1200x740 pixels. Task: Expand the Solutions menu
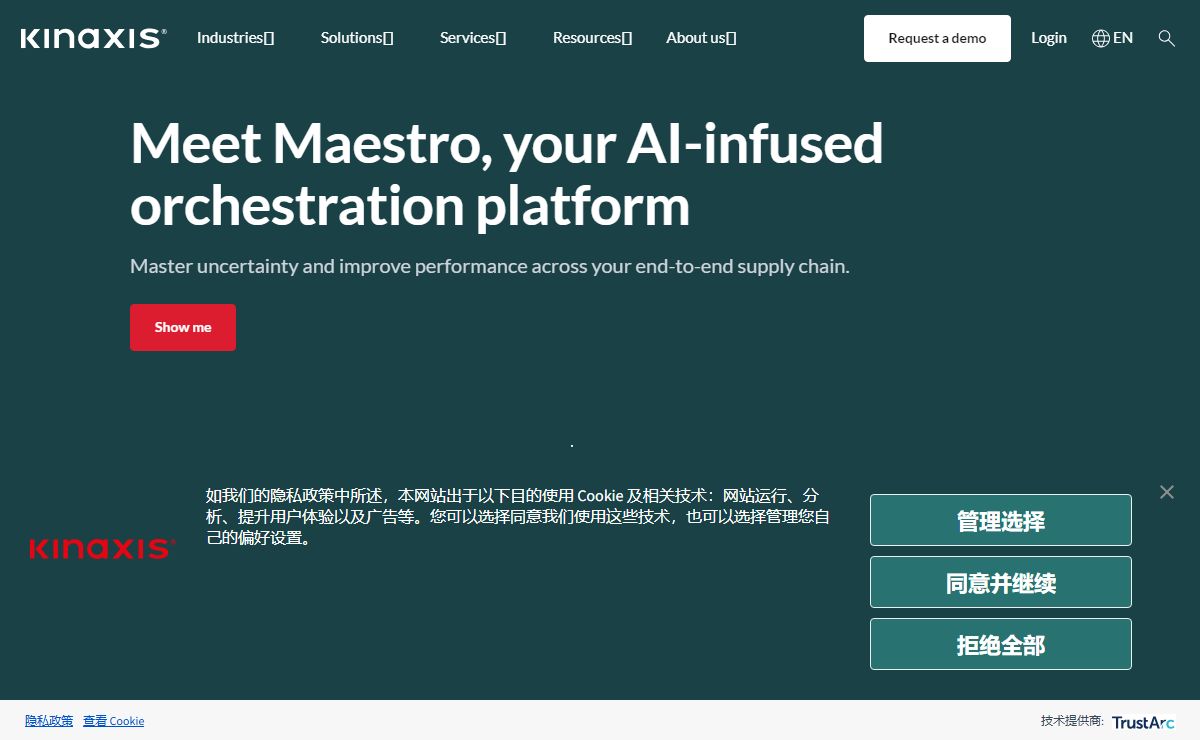point(357,38)
